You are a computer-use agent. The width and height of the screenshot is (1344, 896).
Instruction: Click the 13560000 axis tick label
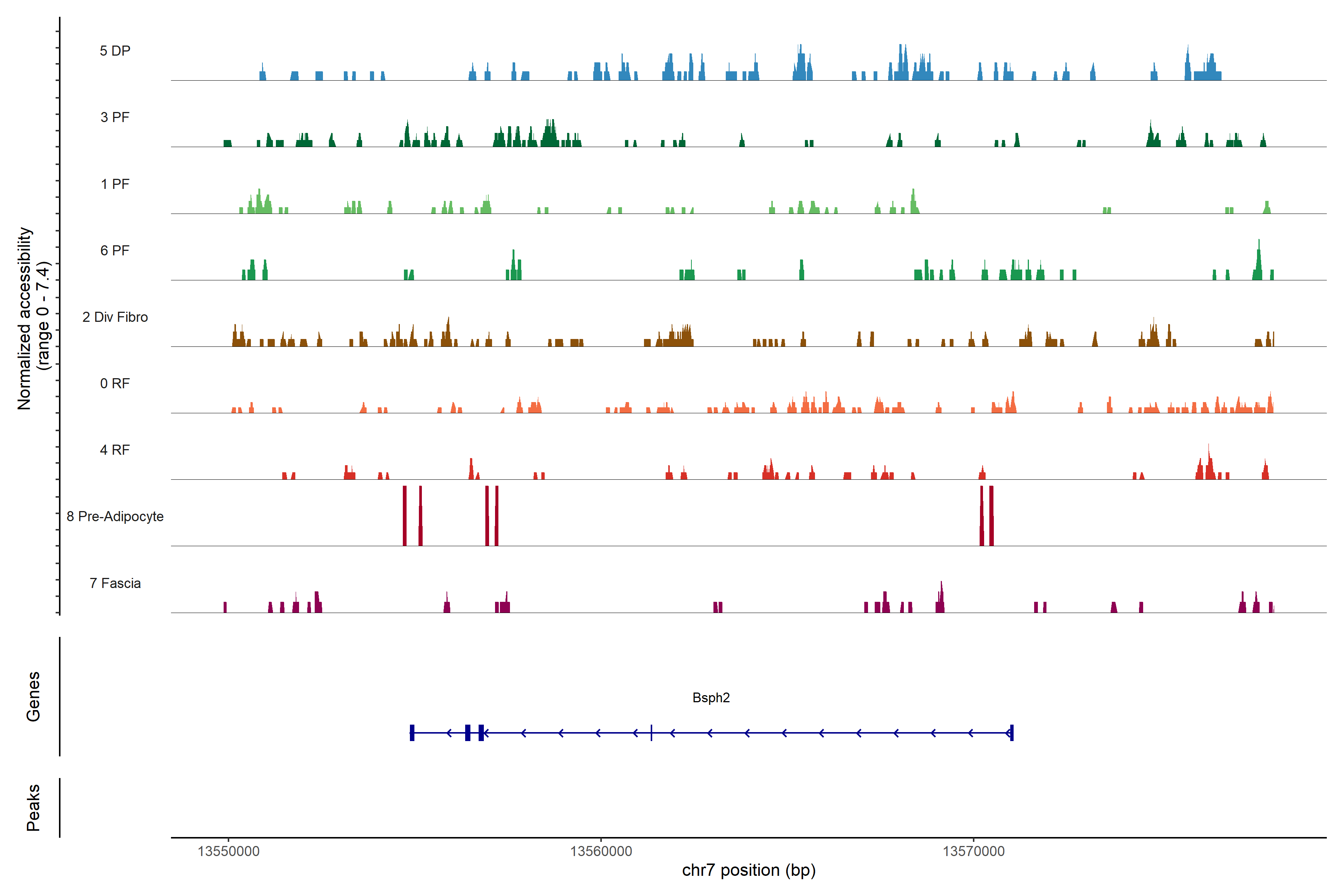tap(601, 851)
